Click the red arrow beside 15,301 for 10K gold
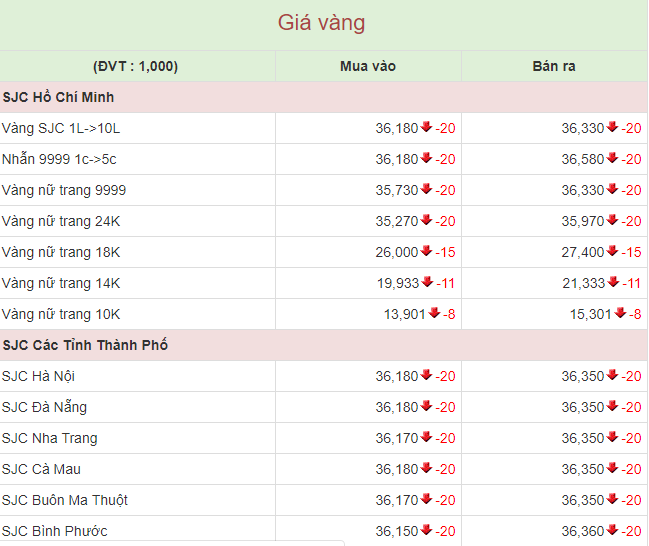Viewport: 649px width, 546px height. (x=620, y=313)
